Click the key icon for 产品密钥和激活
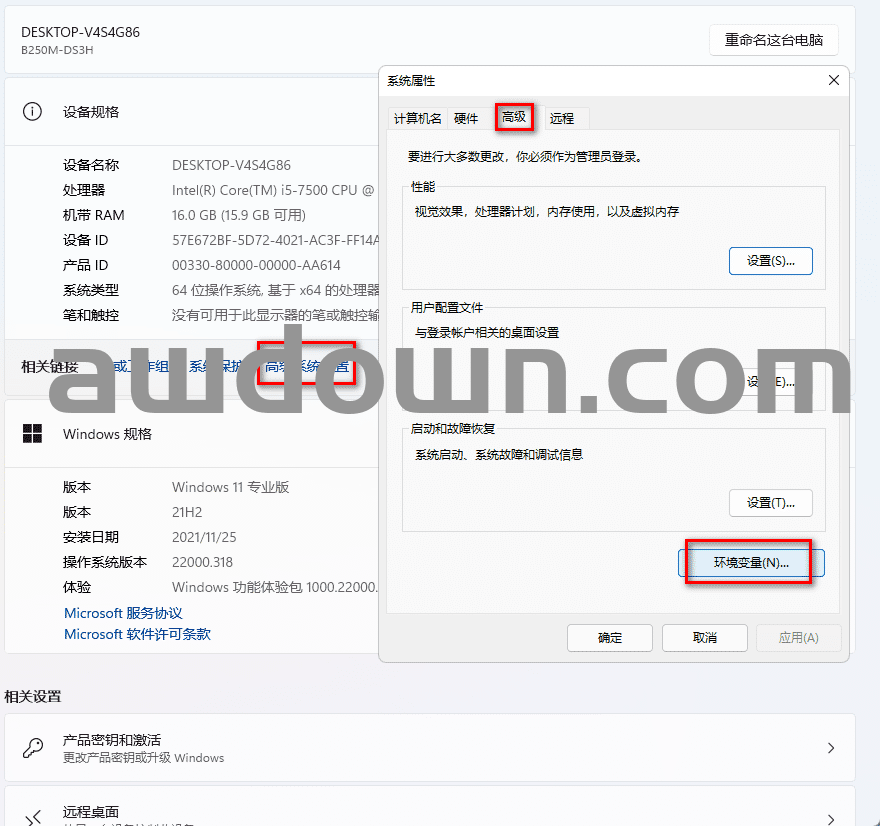The width and height of the screenshot is (880, 826). 33,748
